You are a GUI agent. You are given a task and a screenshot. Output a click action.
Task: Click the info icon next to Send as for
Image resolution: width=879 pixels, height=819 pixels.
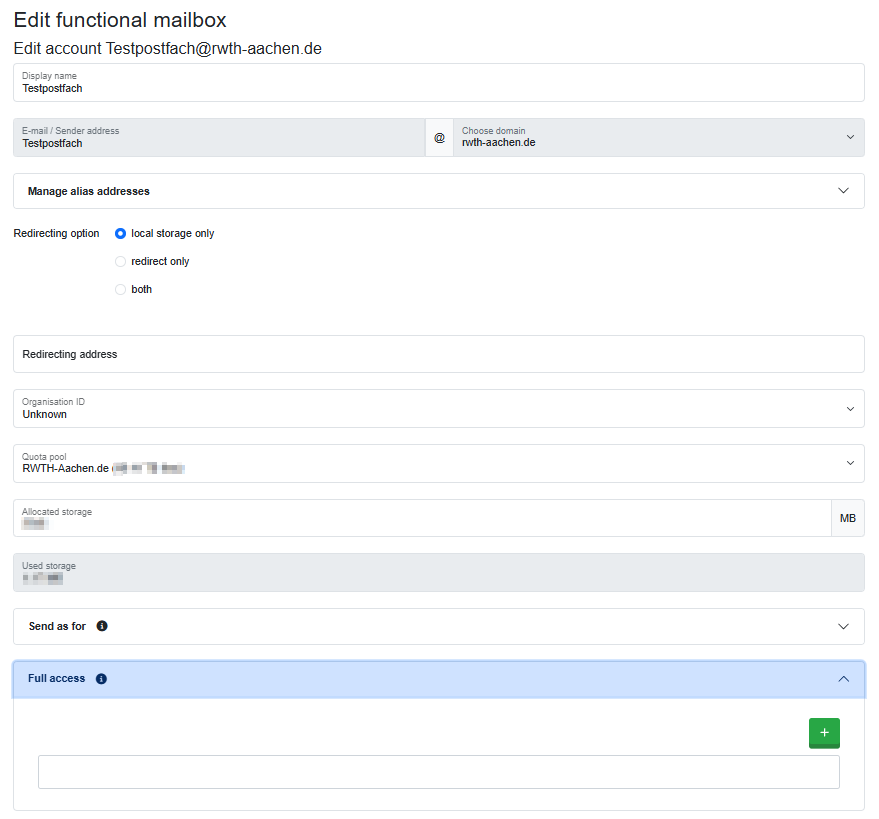tap(101, 626)
